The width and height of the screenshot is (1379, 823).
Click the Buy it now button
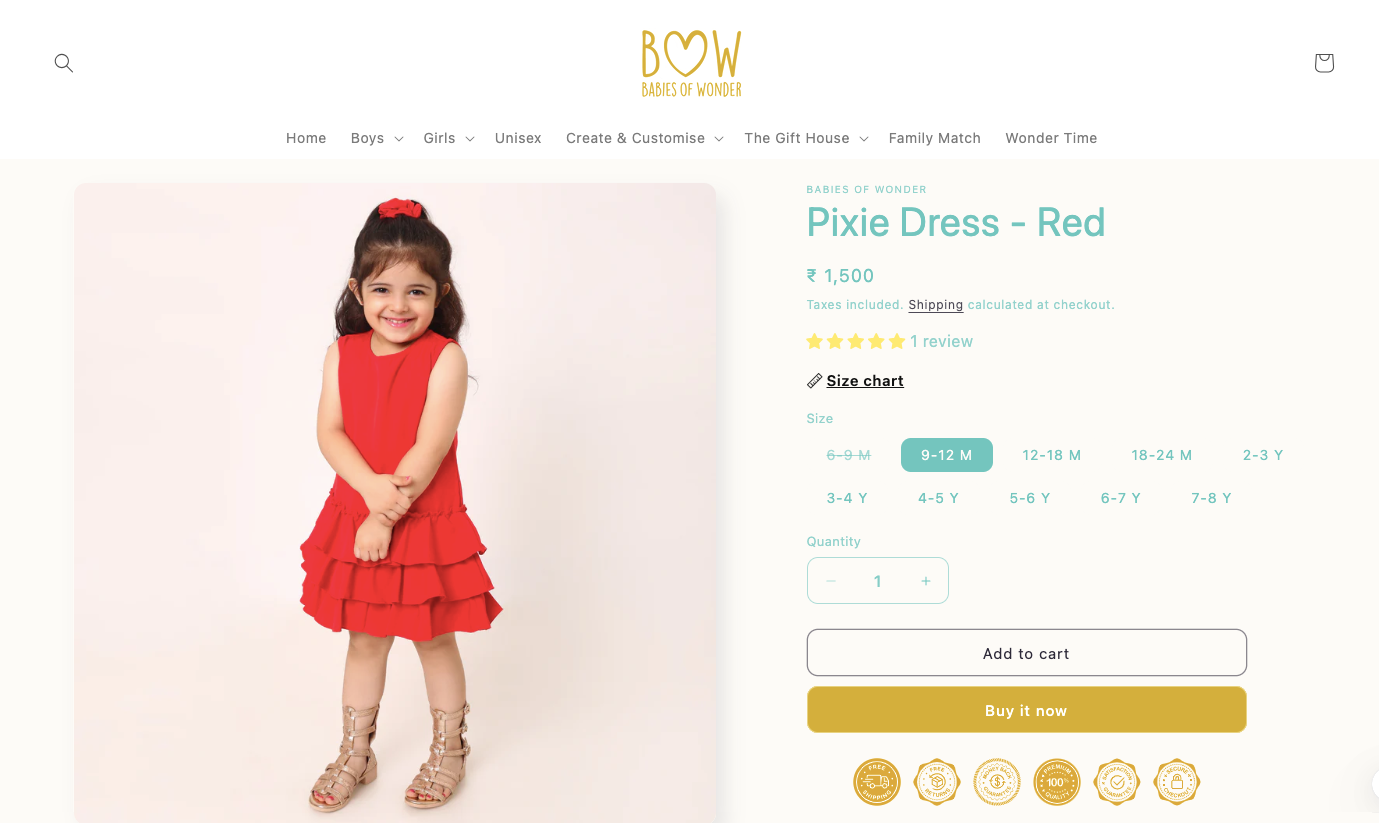click(x=1027, y=710)
